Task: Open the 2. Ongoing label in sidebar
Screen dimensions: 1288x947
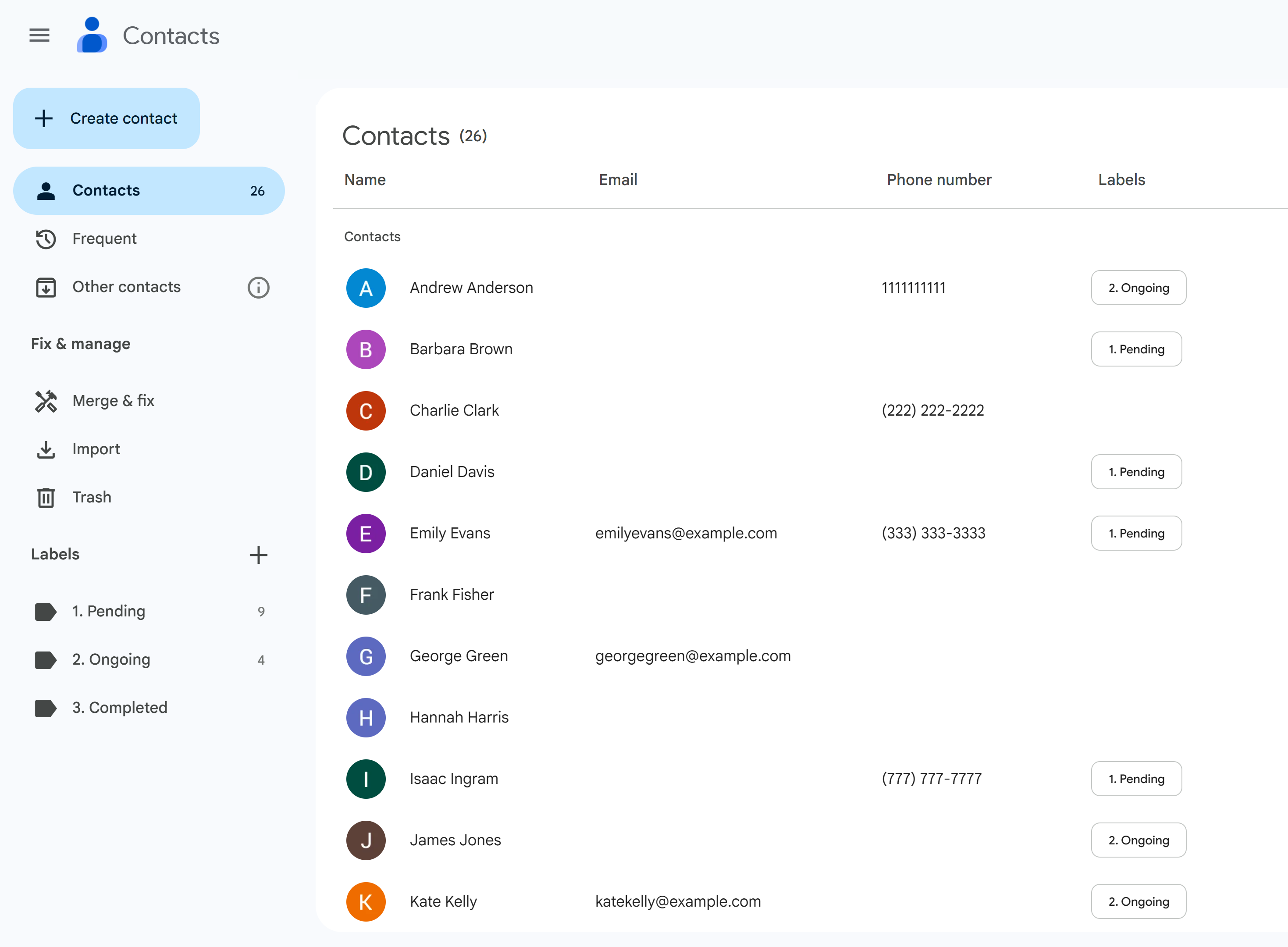Action: 111,659
